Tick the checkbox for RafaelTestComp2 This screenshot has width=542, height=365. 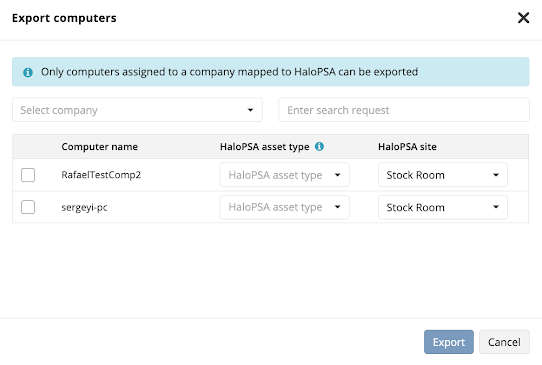(x=28, y=175)
